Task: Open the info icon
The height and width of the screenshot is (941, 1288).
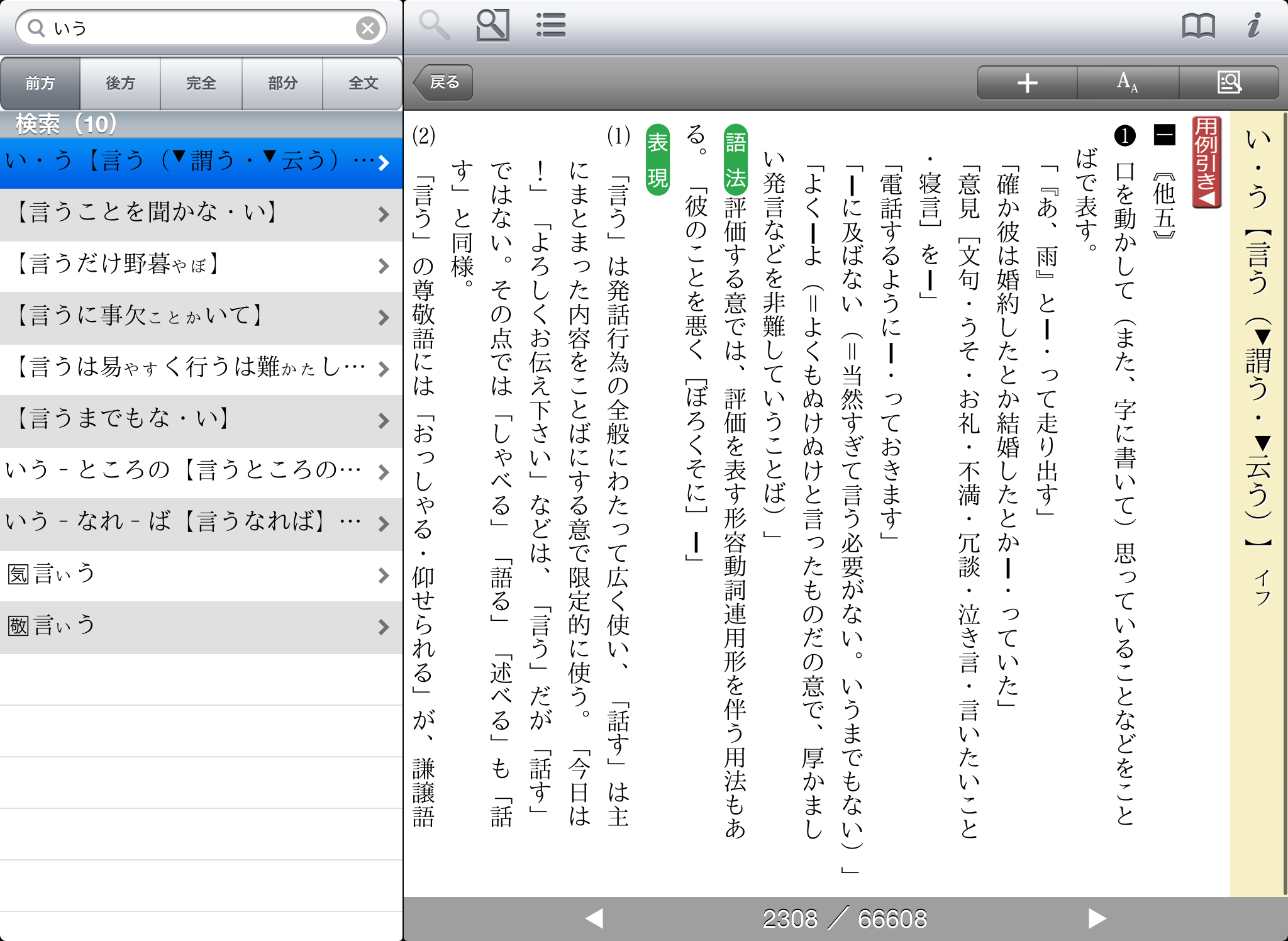Action: tap(1254, 26)
